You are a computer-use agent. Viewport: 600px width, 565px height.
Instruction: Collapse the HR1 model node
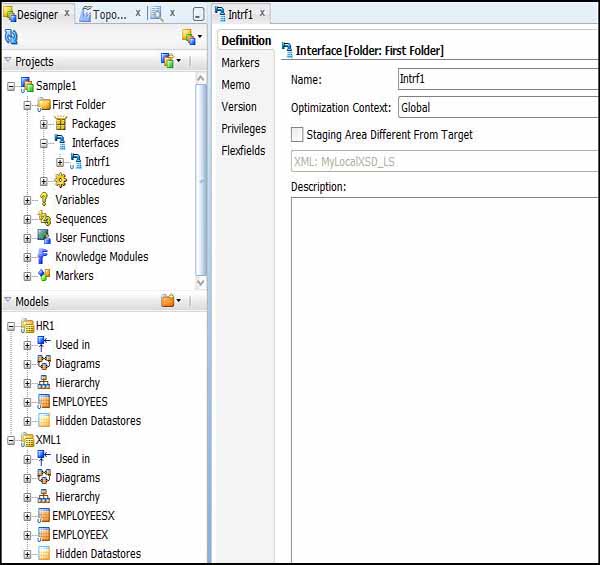tap(11, 326)
